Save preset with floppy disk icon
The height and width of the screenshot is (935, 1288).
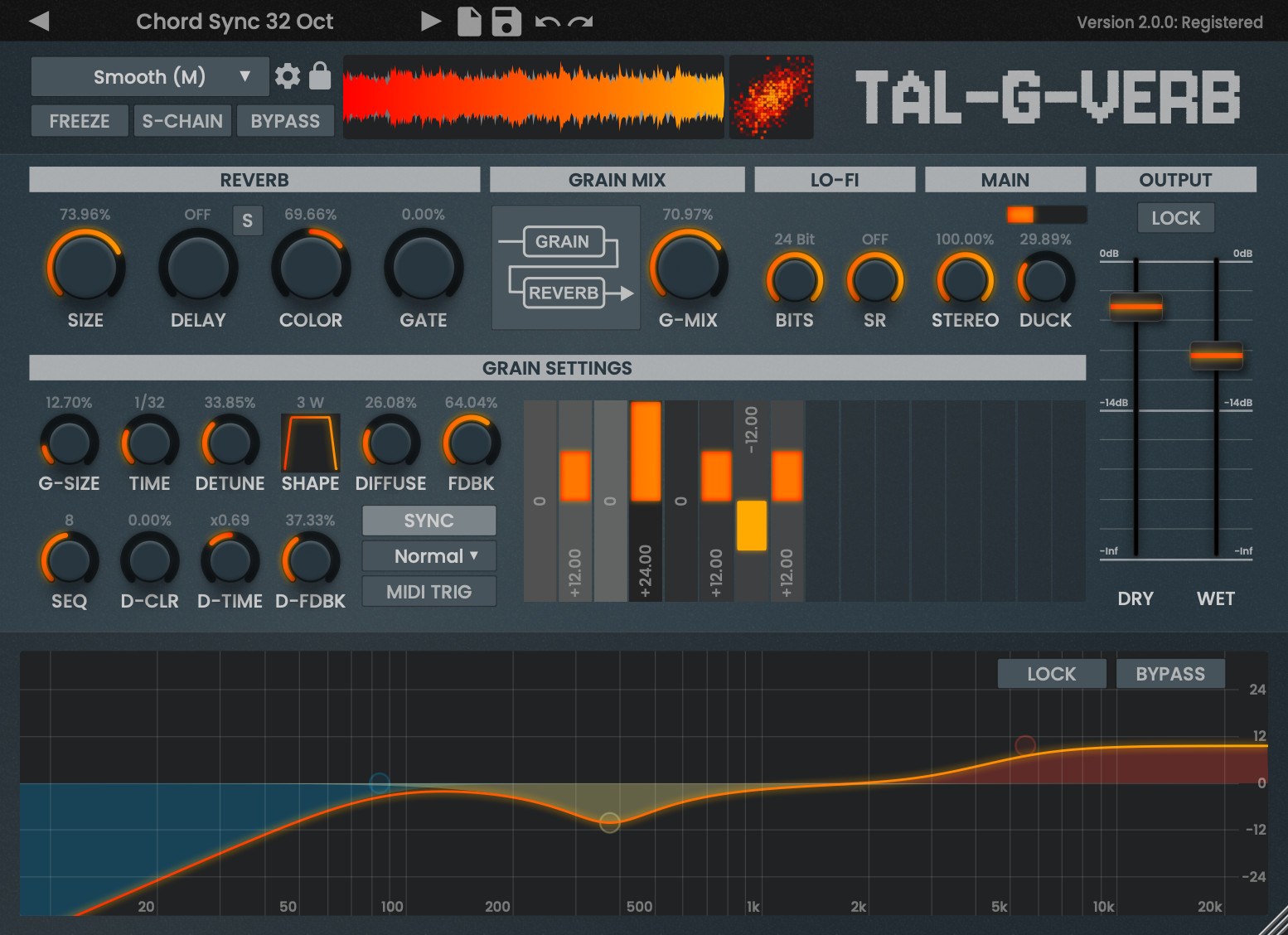tap(506, 22)
